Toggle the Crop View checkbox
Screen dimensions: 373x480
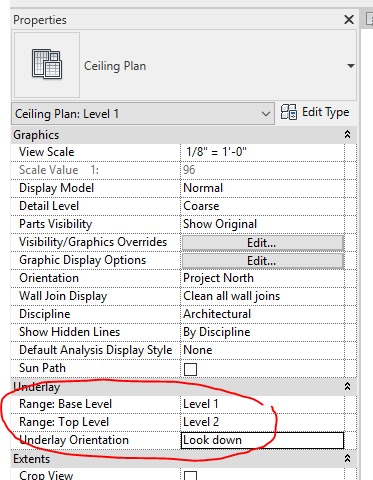point(190,476)
